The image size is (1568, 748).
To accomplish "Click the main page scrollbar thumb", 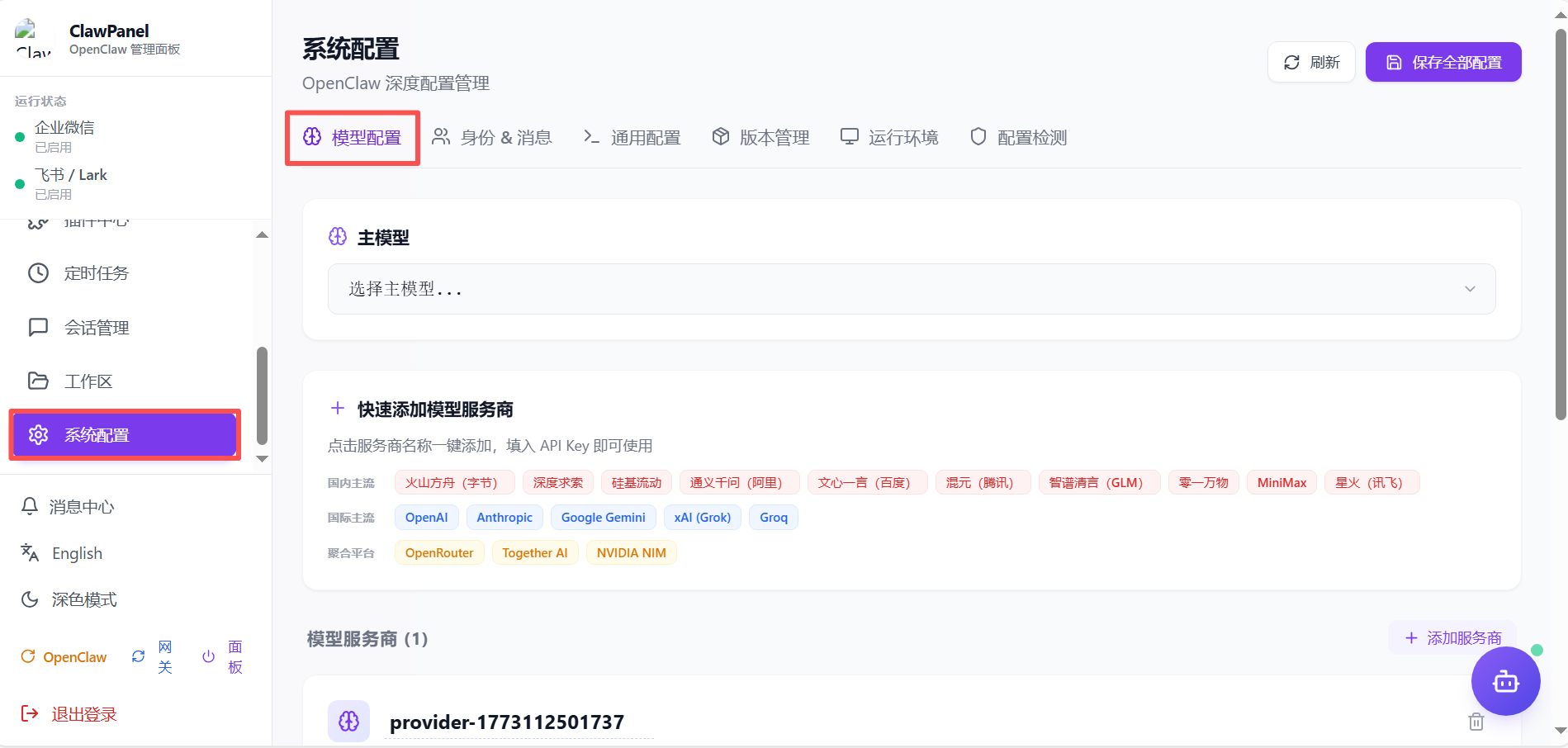I will pos(1561,225).
